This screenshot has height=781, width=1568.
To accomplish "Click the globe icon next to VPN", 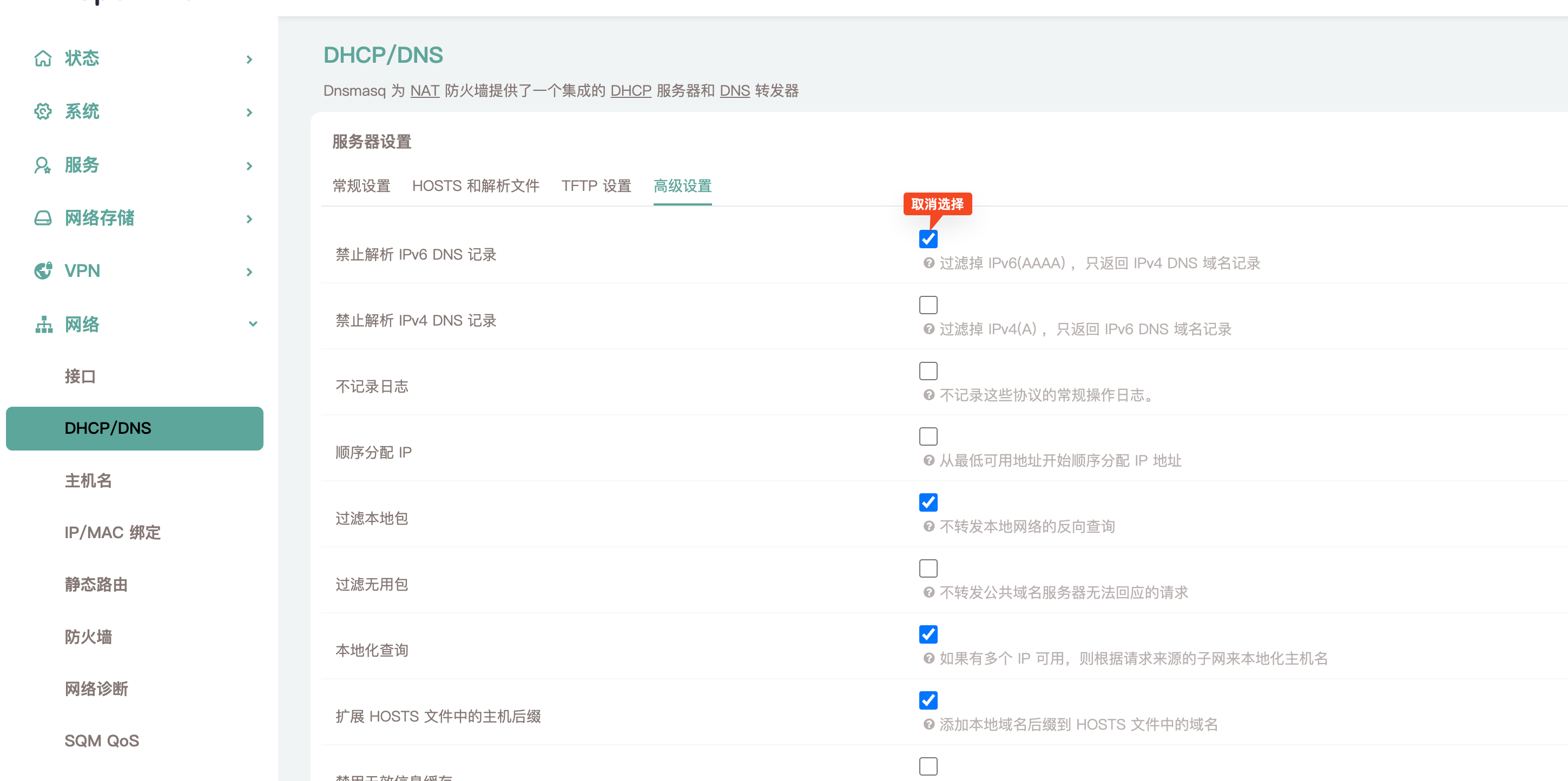I will tap(43, 270).
